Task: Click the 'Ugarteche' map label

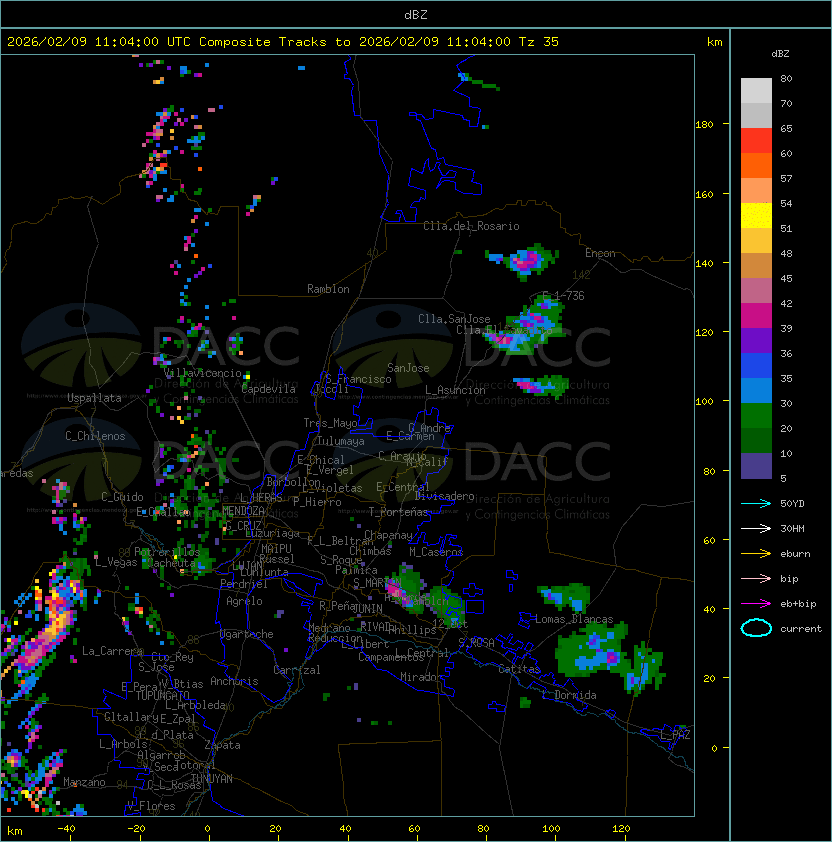Action: pos(247,634)
